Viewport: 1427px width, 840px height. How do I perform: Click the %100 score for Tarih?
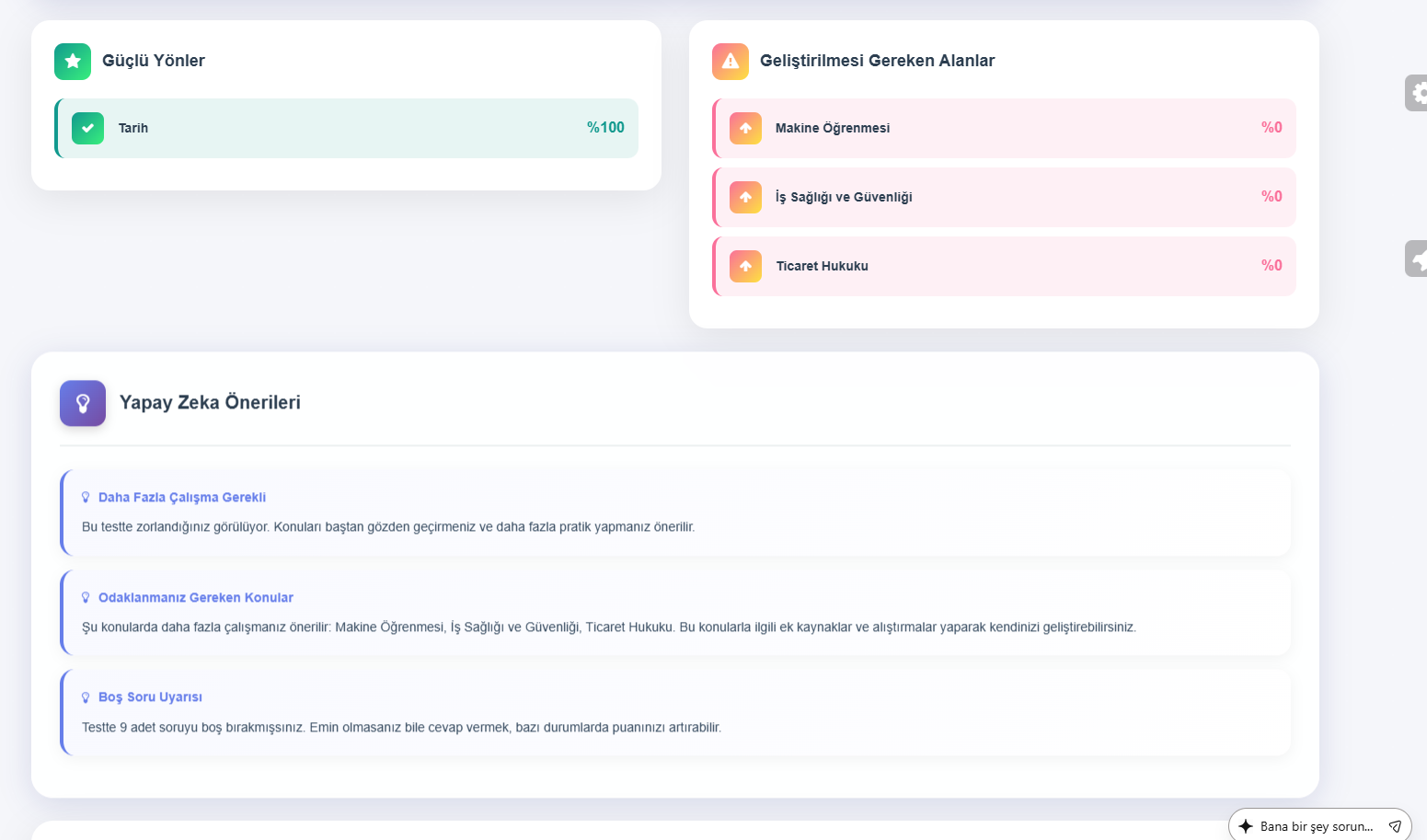click(x=605, y=128)
